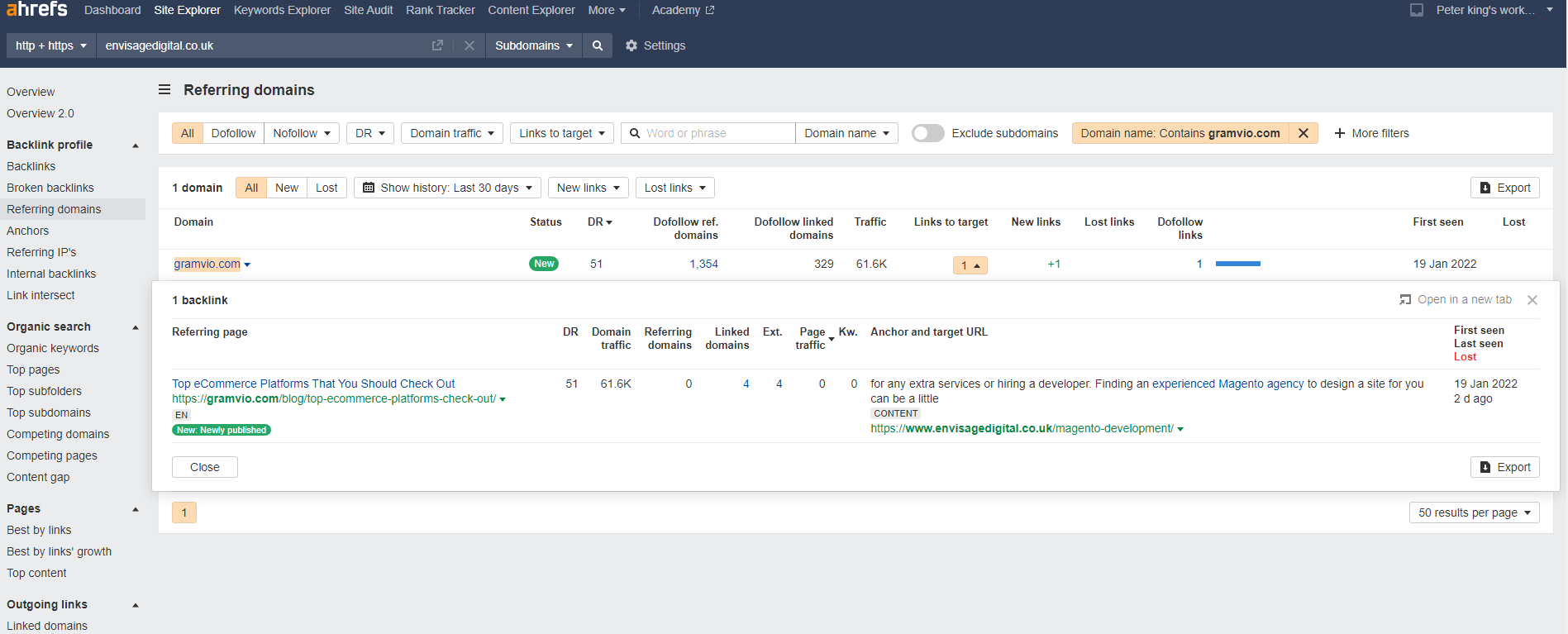Open Backlinks in sidebar

(31, 166)
